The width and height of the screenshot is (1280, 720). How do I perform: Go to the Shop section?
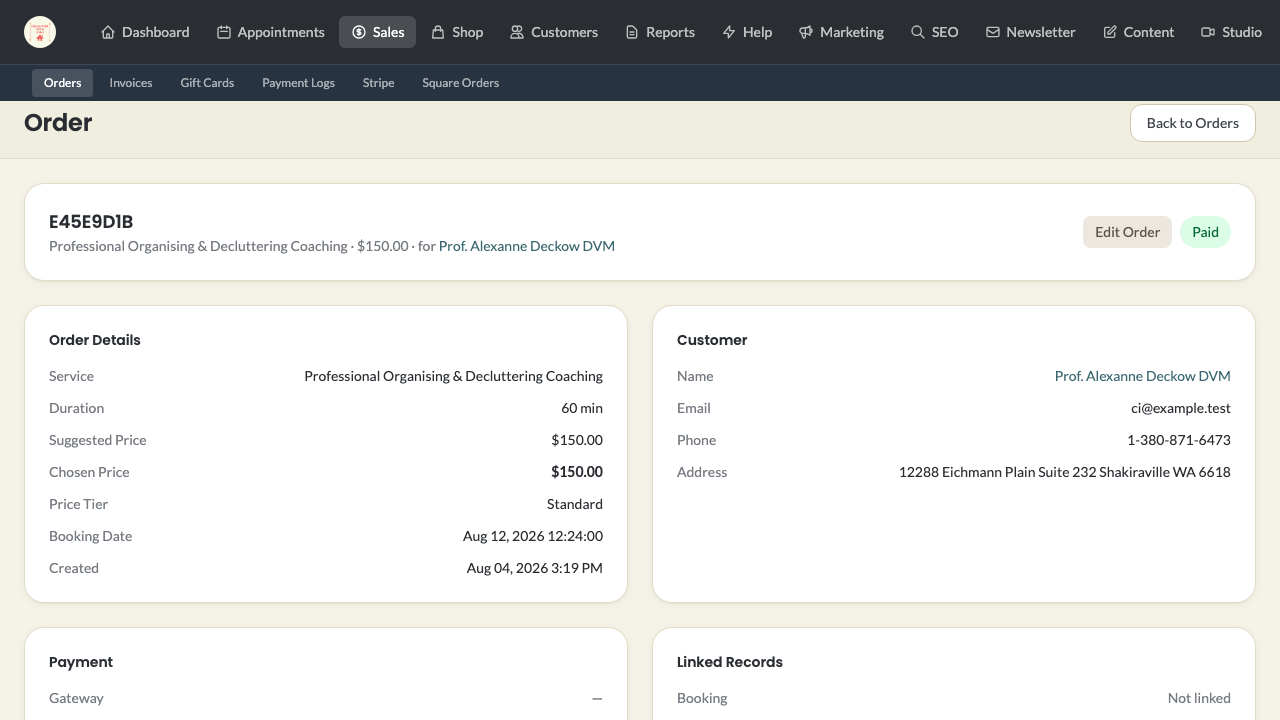pyautogui.click(x=457, y=32)
